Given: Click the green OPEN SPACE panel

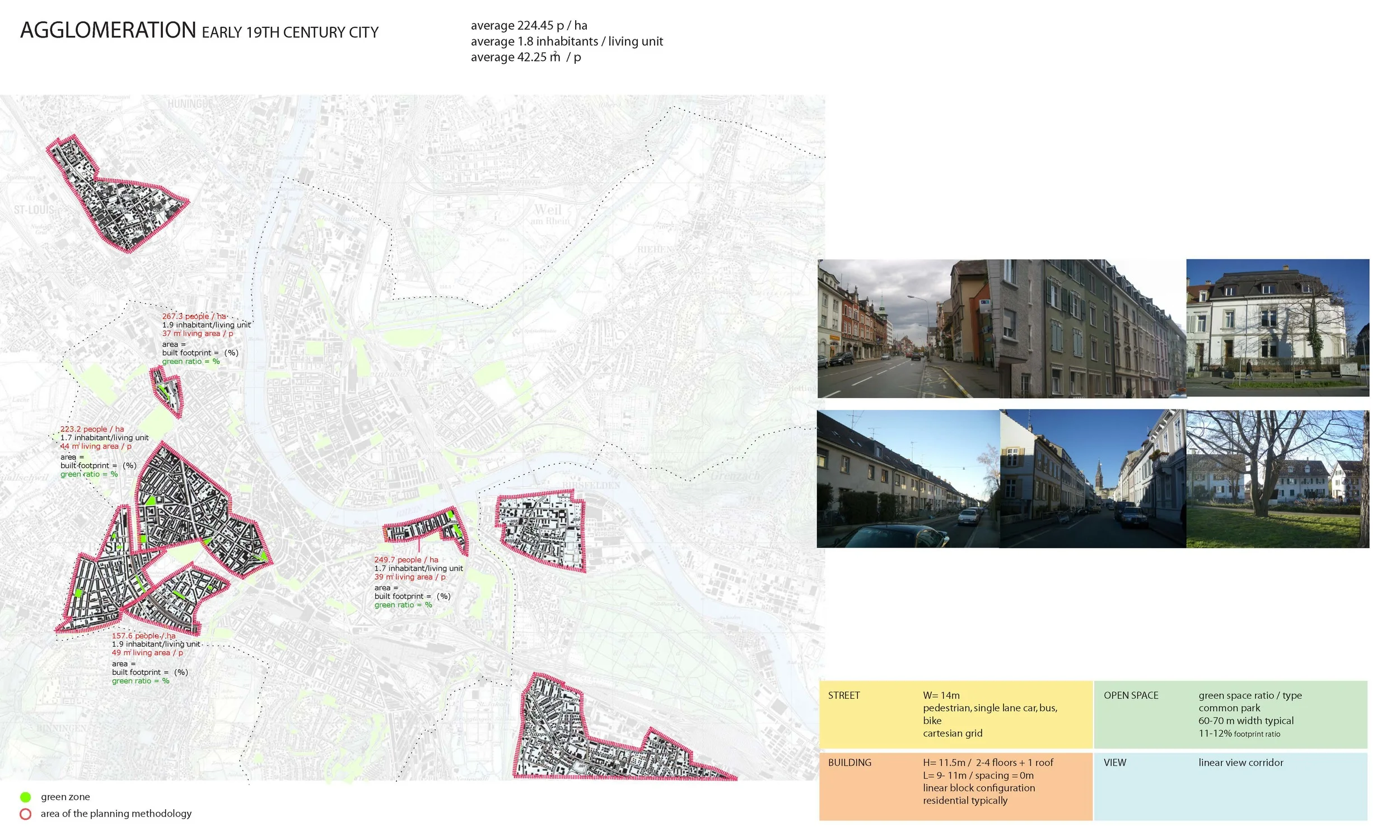Looking at the screenshot, I should [1230, 715].
